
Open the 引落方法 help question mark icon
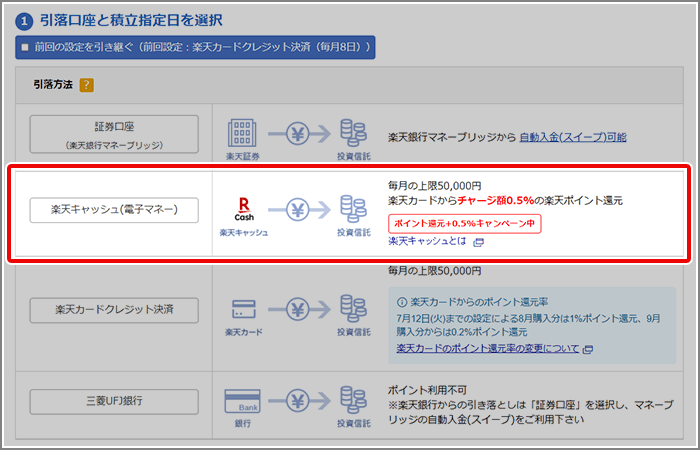pos(87,85)
